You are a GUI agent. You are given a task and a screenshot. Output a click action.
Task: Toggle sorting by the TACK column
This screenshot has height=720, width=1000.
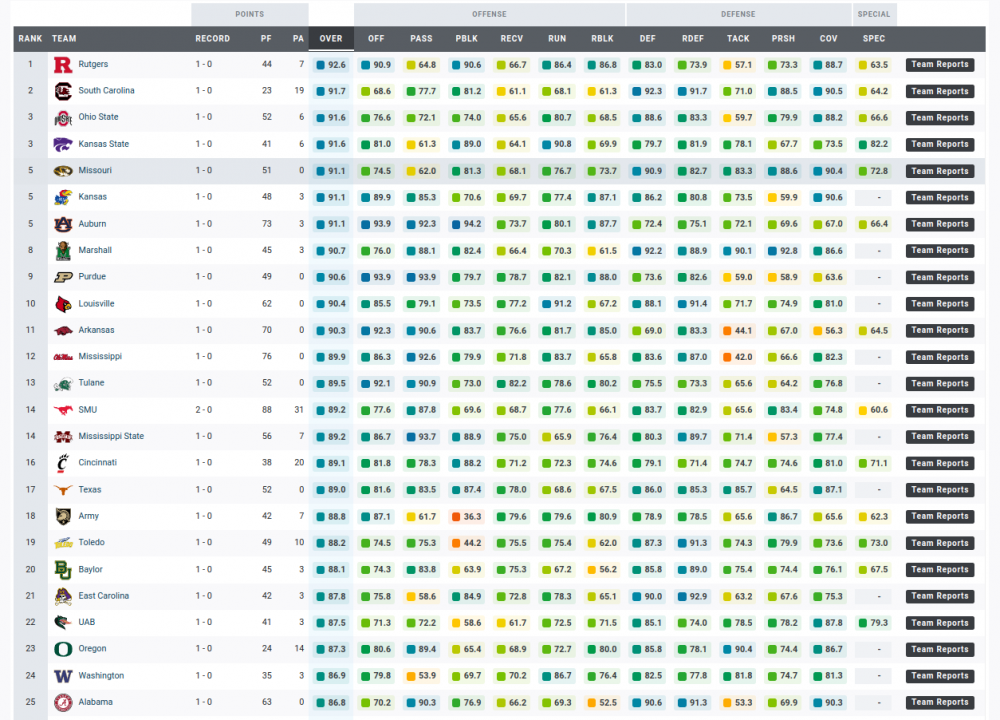[738, 38]
